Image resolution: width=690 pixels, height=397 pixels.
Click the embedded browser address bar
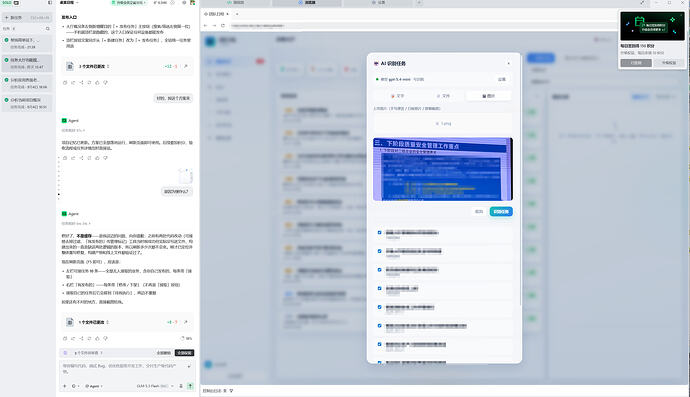[x=422, y=26]
